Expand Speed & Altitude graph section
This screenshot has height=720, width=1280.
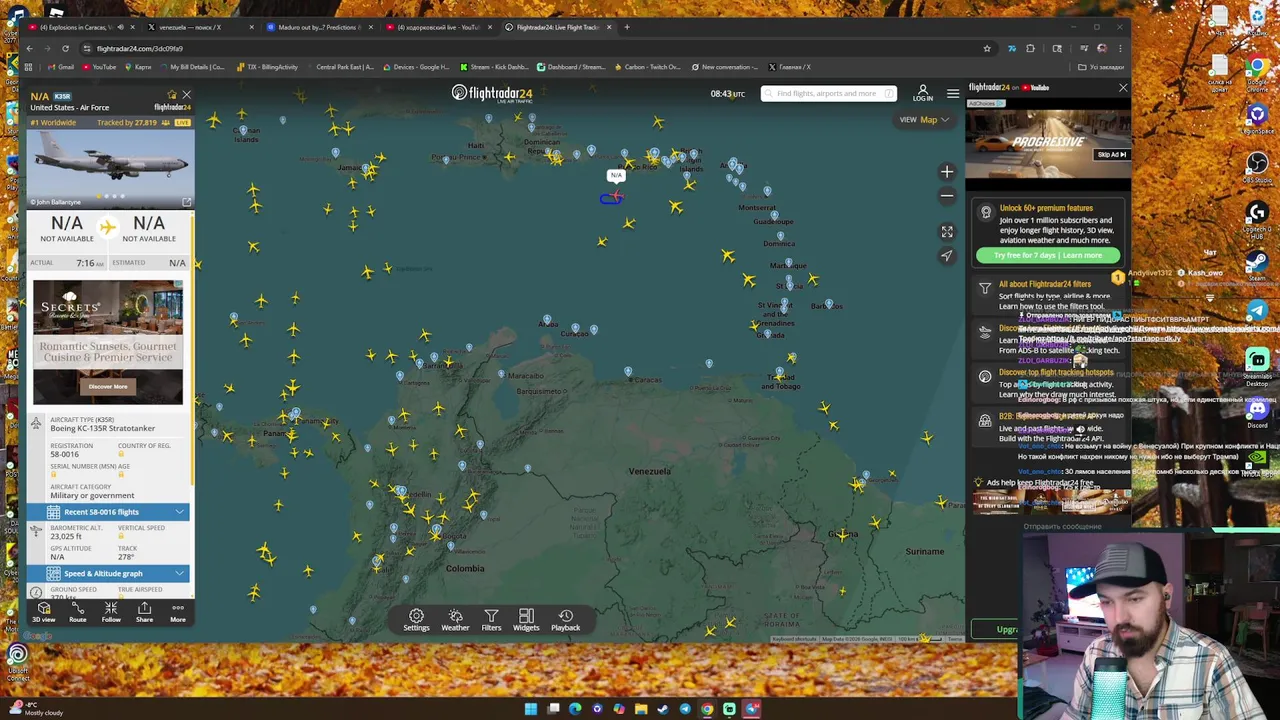[110, 574]
